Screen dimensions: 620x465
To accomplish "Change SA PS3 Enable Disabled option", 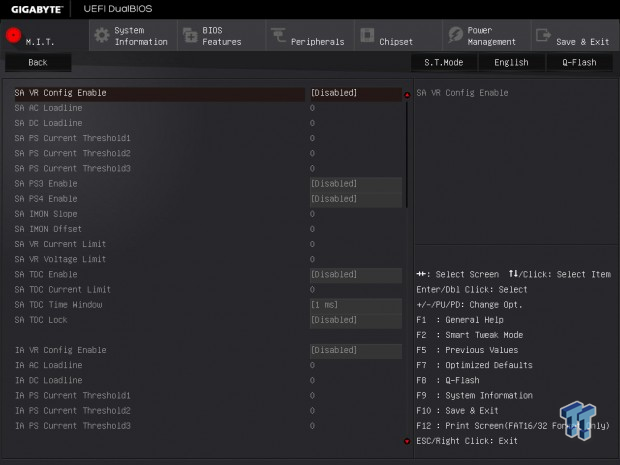I will (x=356, y=184).
